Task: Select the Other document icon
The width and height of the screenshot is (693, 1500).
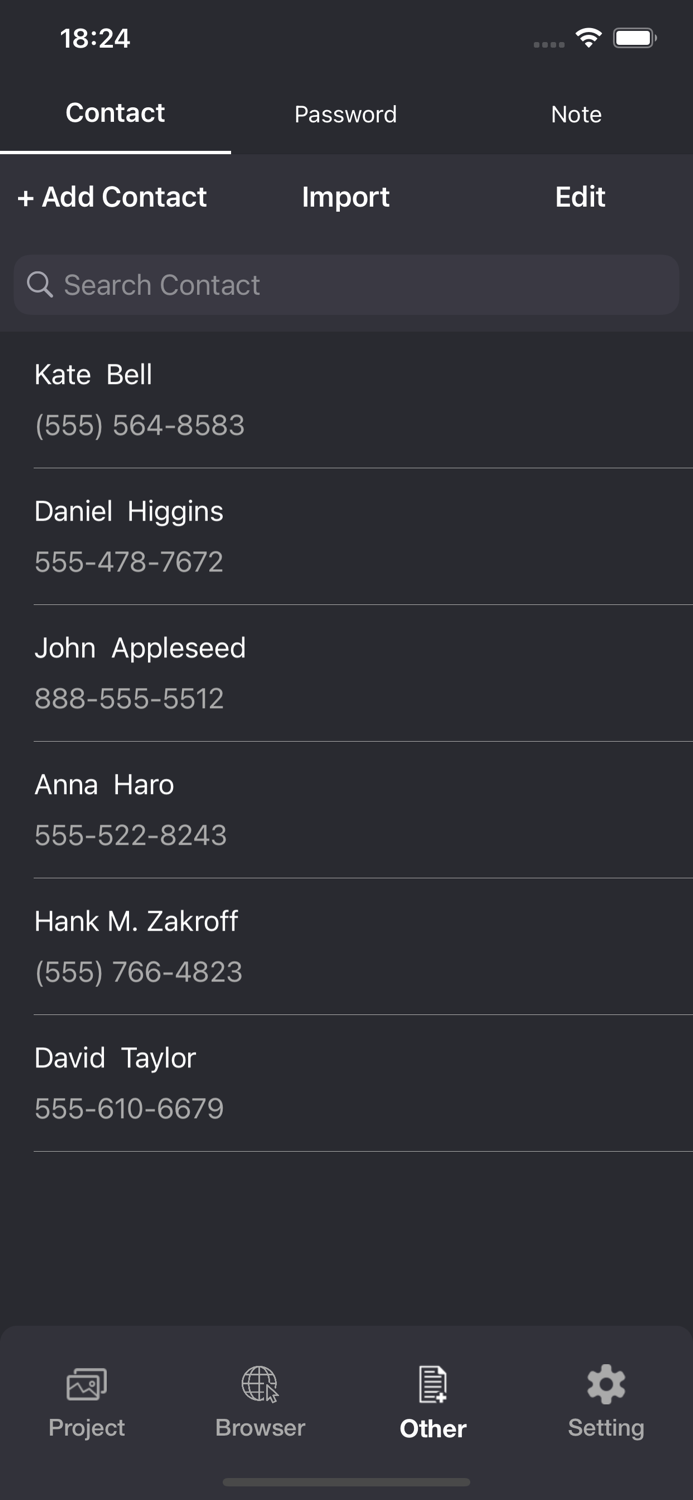Action: [433, 1385]
